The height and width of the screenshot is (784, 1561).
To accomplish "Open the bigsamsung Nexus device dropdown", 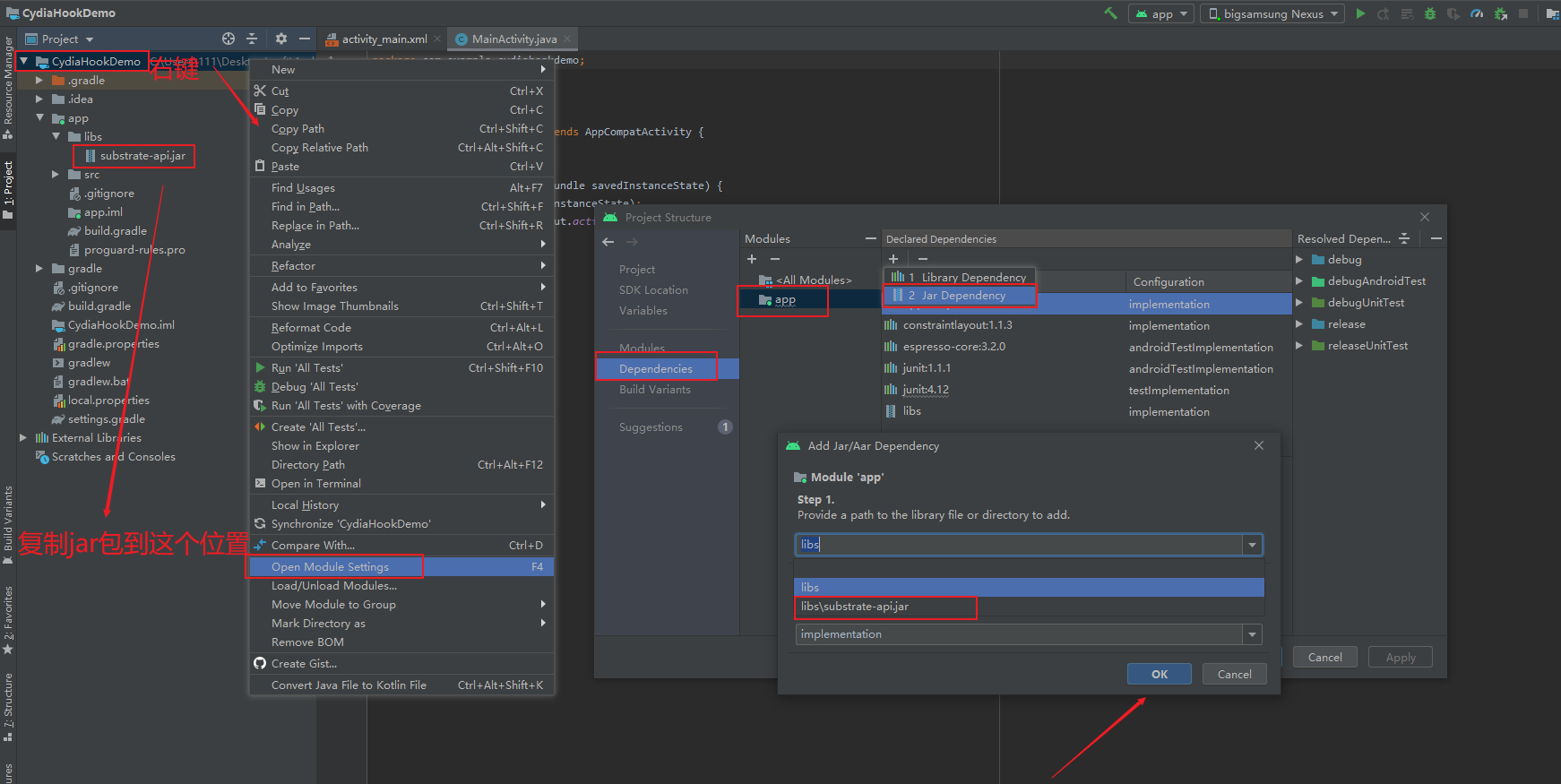I will coord(1272,13).
